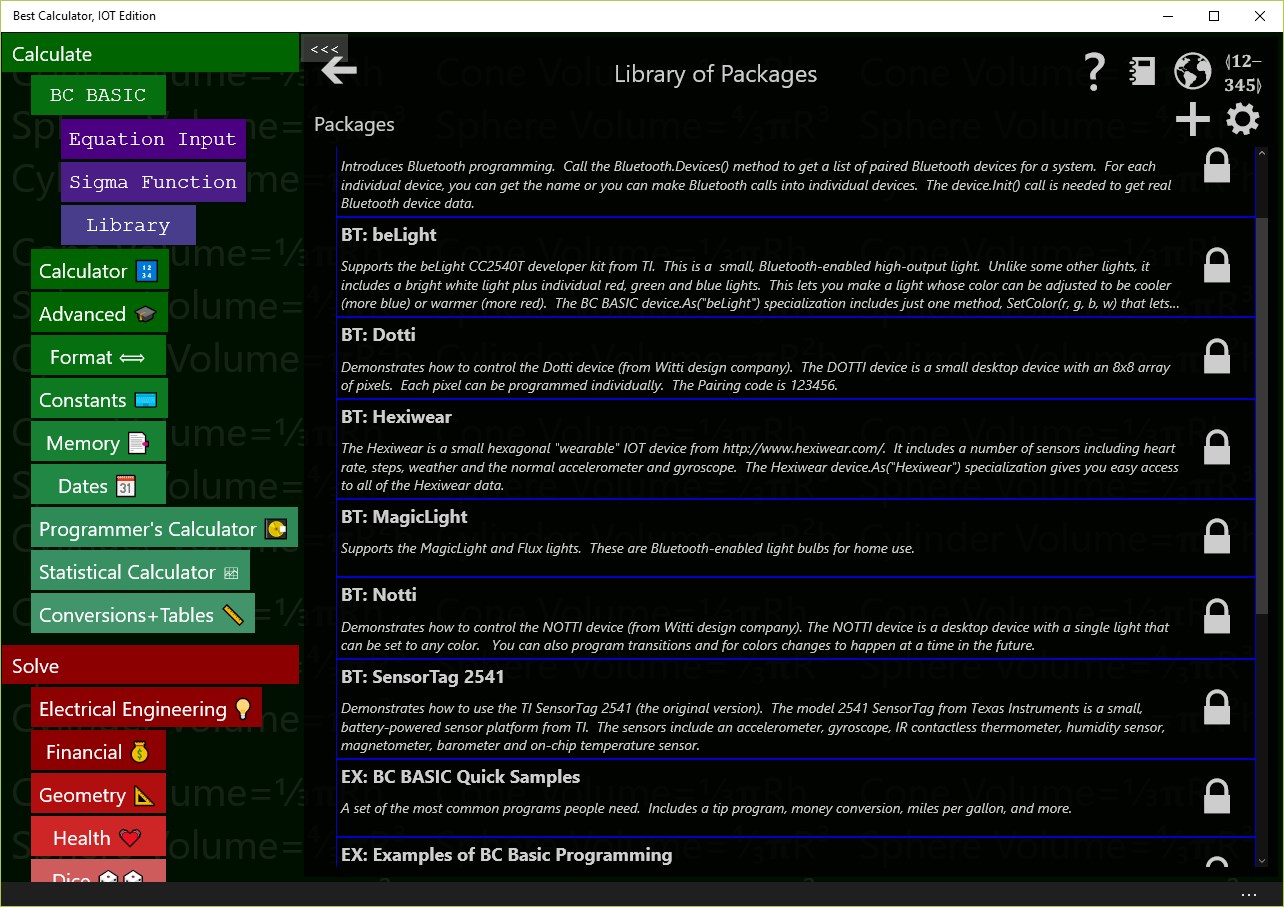This screenshot has height=907, width=1284.
Task: Click lock icon for BT: MagicLight
Action: tap(1217, 536)
